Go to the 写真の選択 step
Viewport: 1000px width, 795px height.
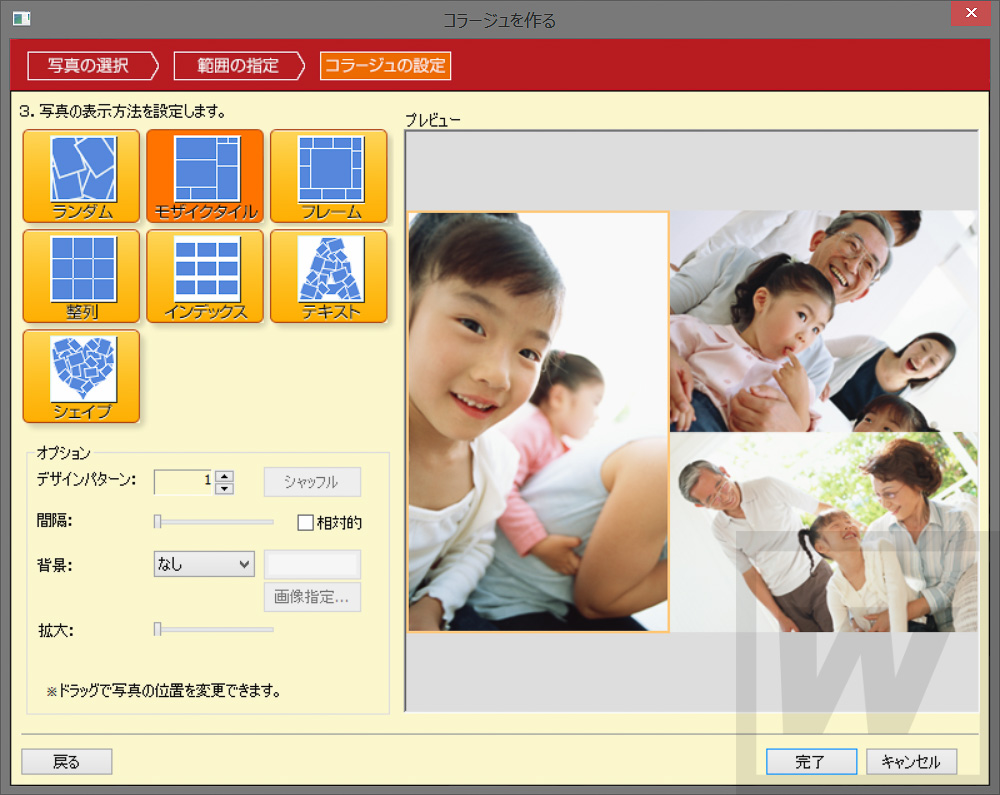[x=92, y=66]
